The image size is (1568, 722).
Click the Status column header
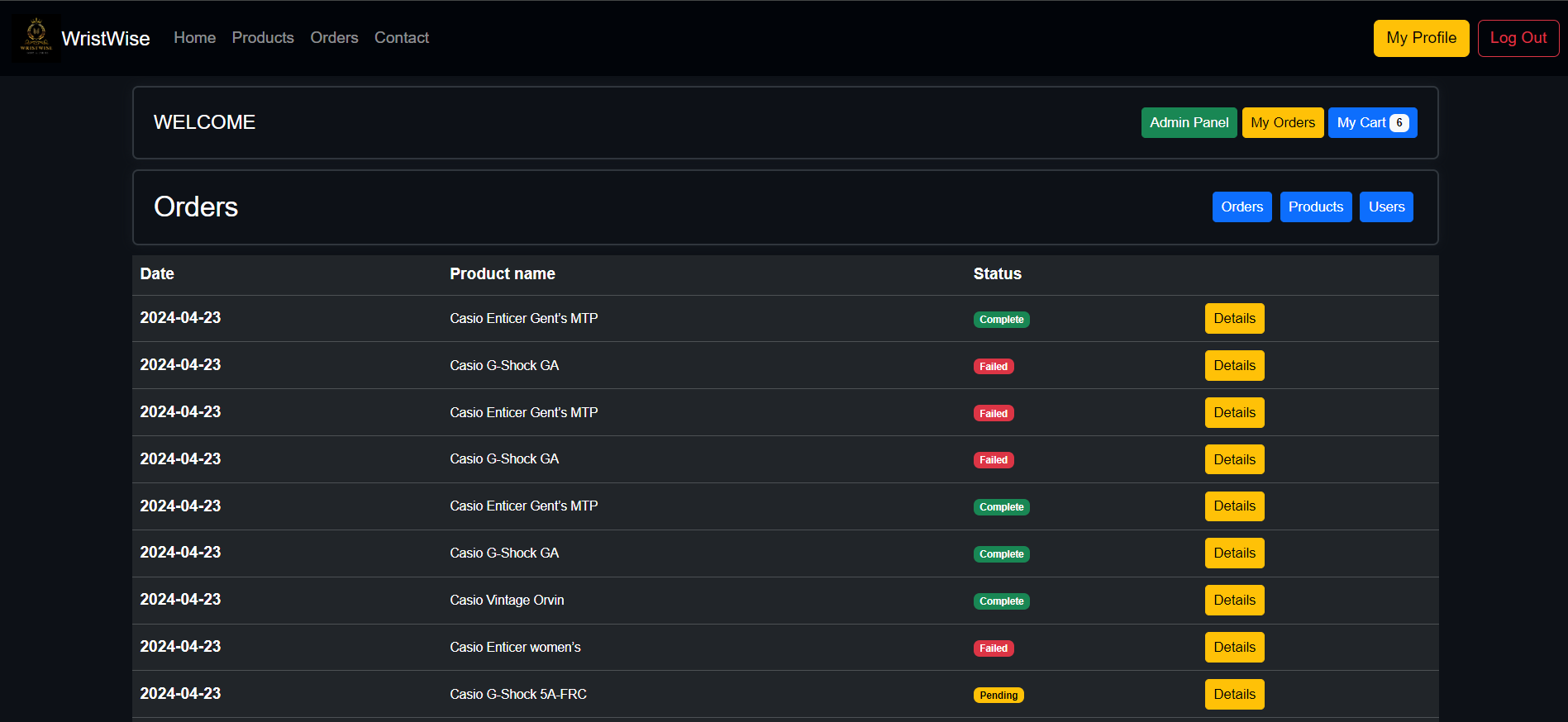[997, 274]
